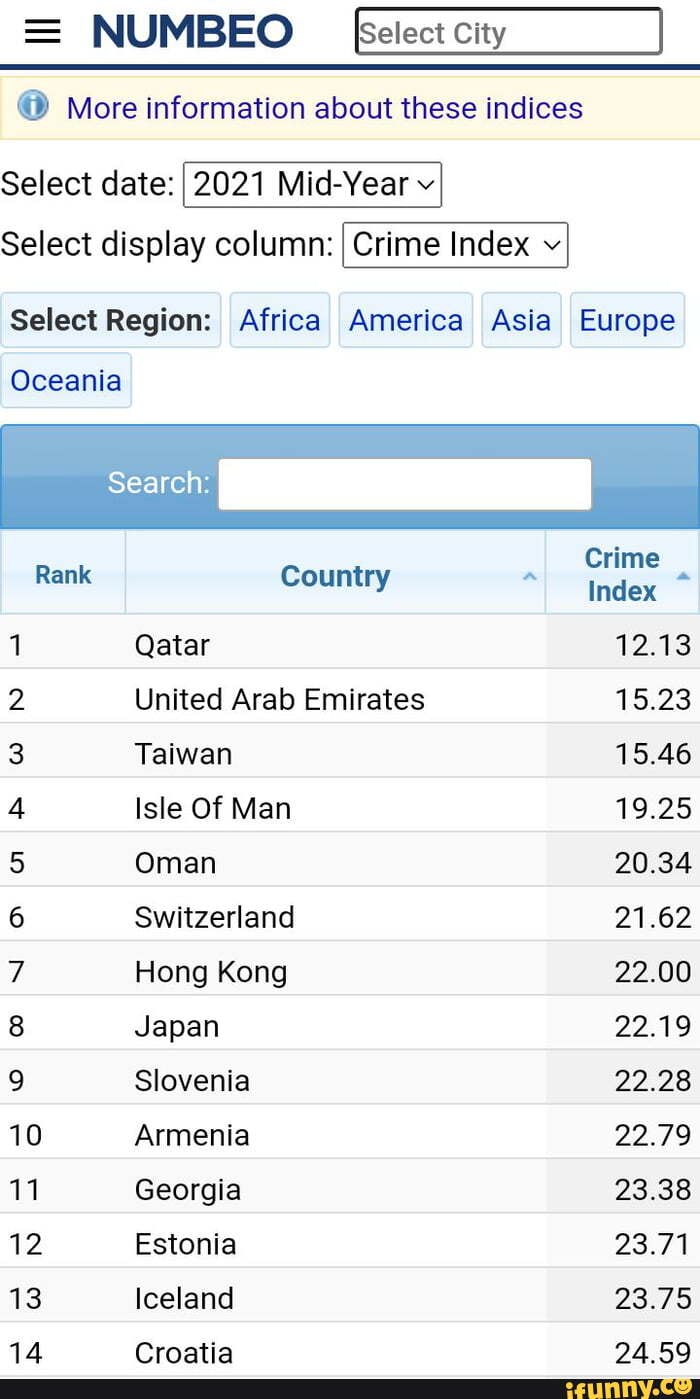Select the America region
The width and height of the screenshot is (700, 1399).
405,320
